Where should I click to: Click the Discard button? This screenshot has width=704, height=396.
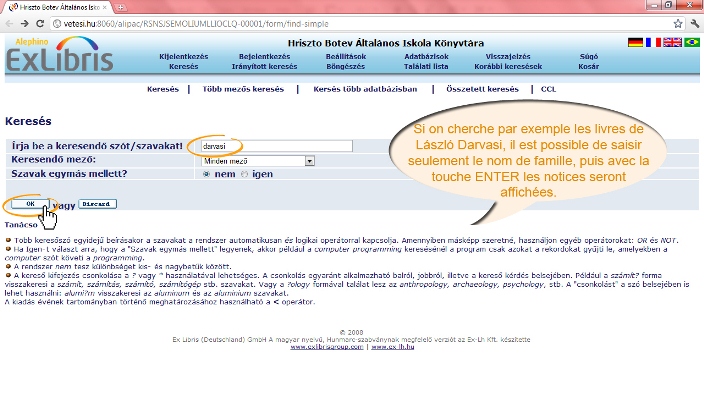click(97, 204)
